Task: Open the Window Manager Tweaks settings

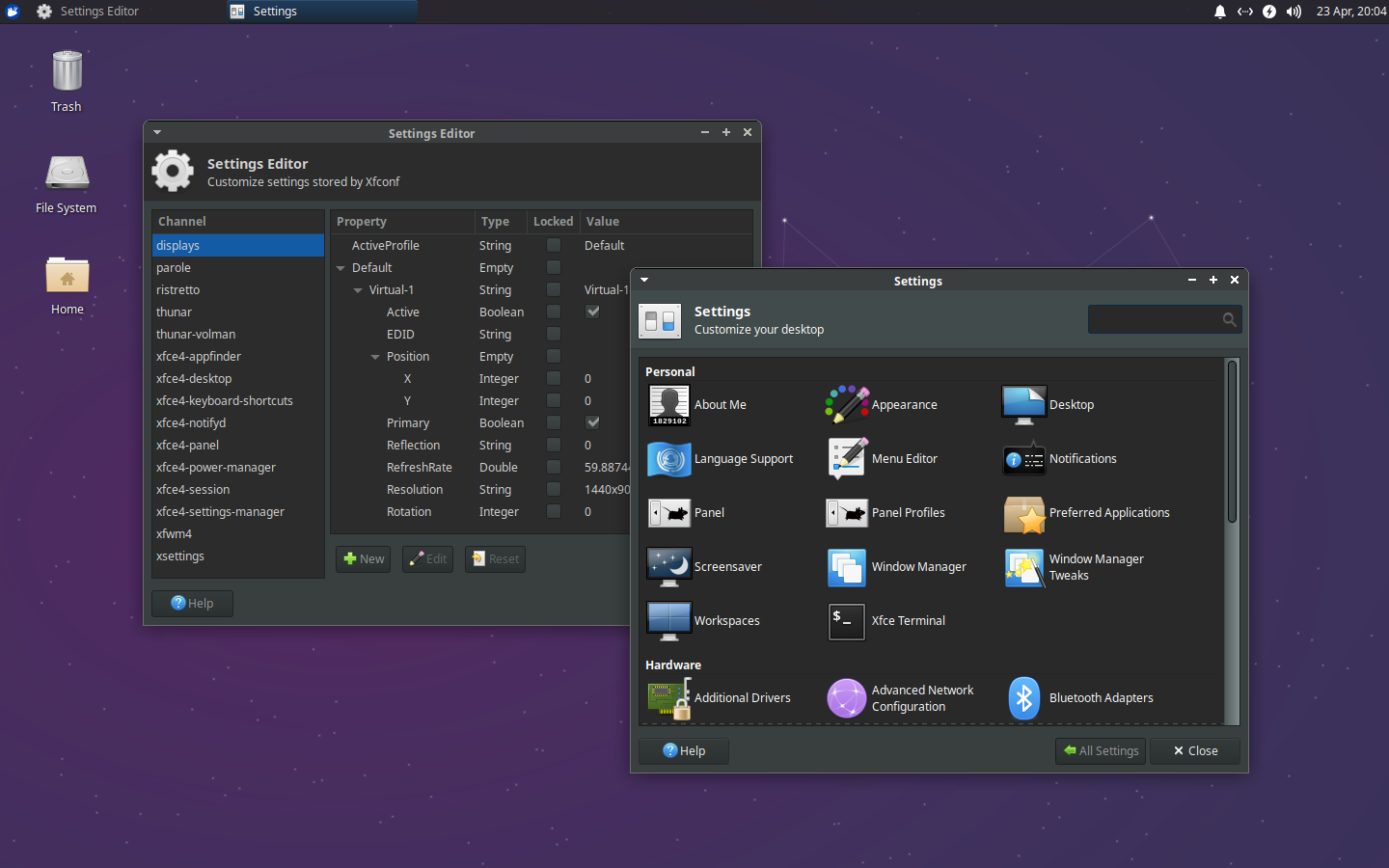Action: 1097,567
